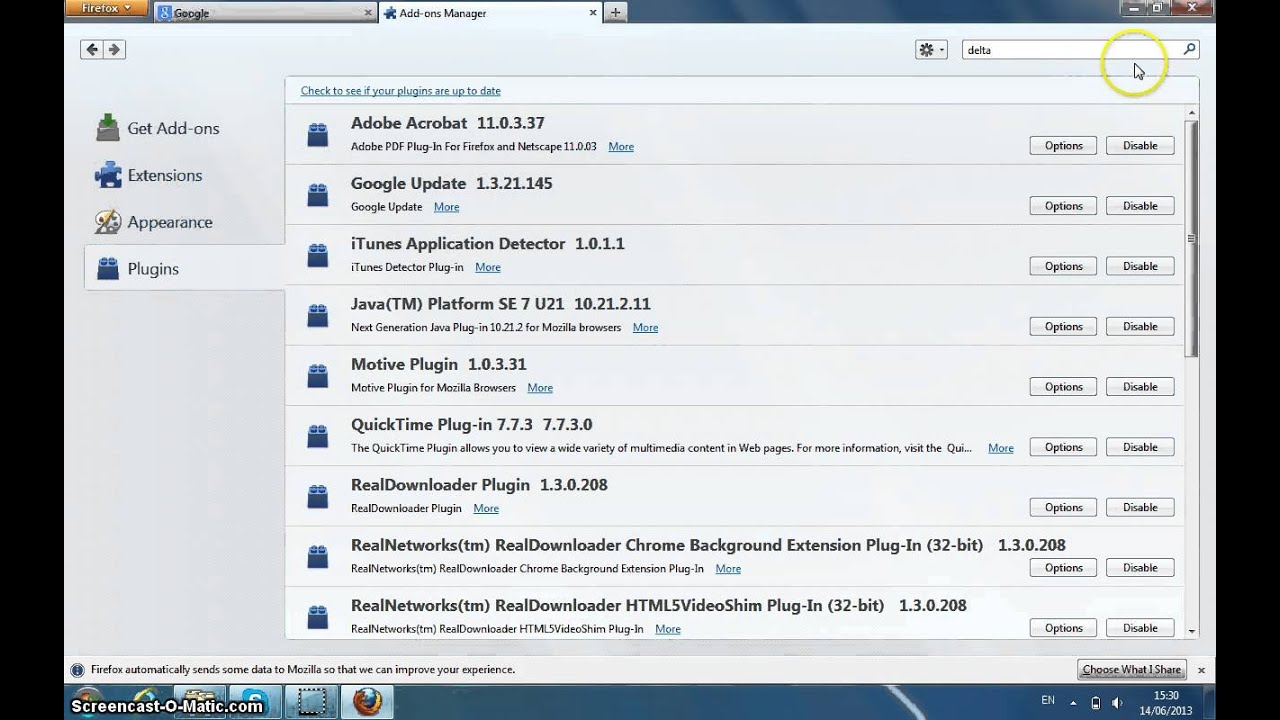The width and height of the screenshot is (1280, 720).
Task: Open Options for QuickTime Plug-in
Action: pyautogui.click(x=1063, y=447)
